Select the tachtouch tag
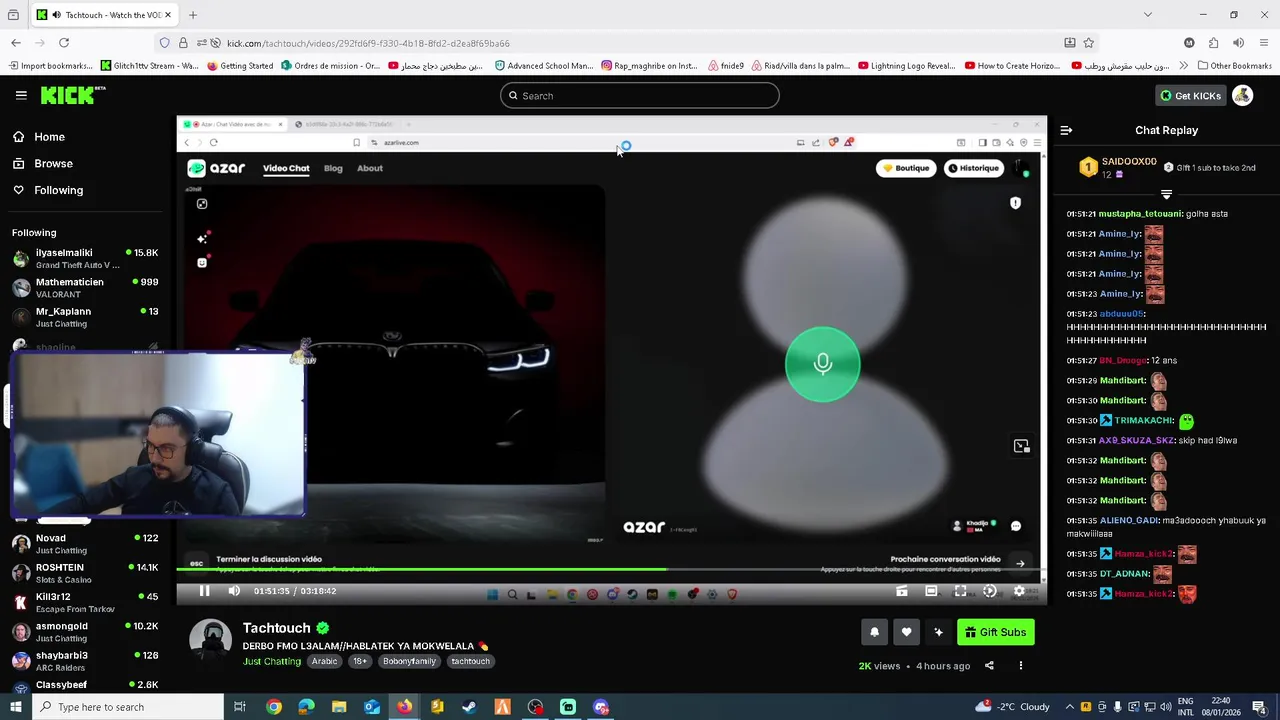Viewport: 1280px width, 720px height. click(x=470, y=661)
